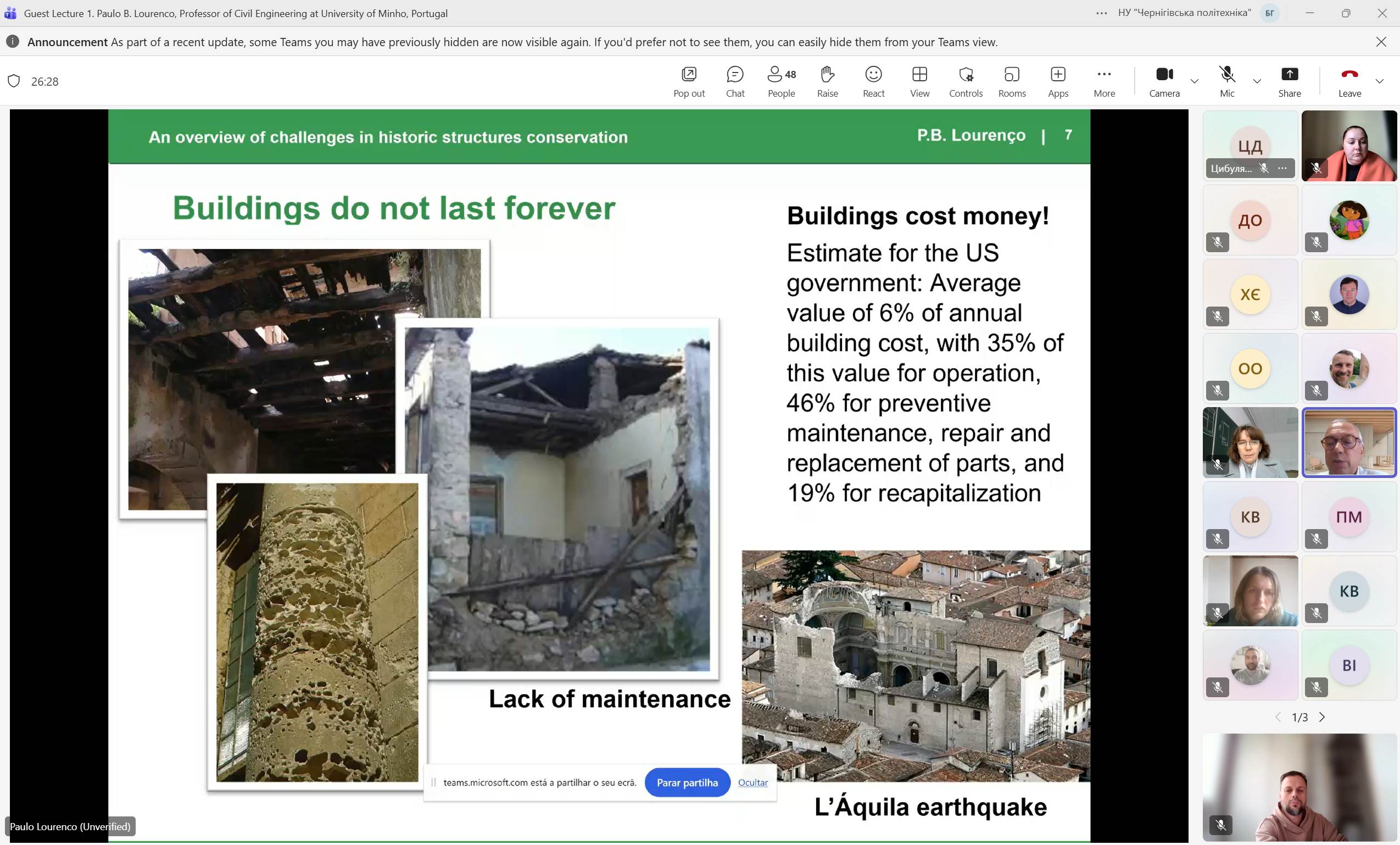This screenshot has height=845, width=1400.
Task: Open more options on ЦД participant tile
Action: coord(1282,168)
